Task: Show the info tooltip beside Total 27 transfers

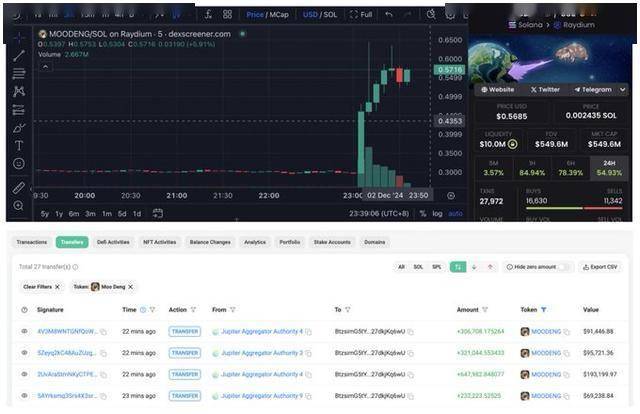Action: click(76, 267)
